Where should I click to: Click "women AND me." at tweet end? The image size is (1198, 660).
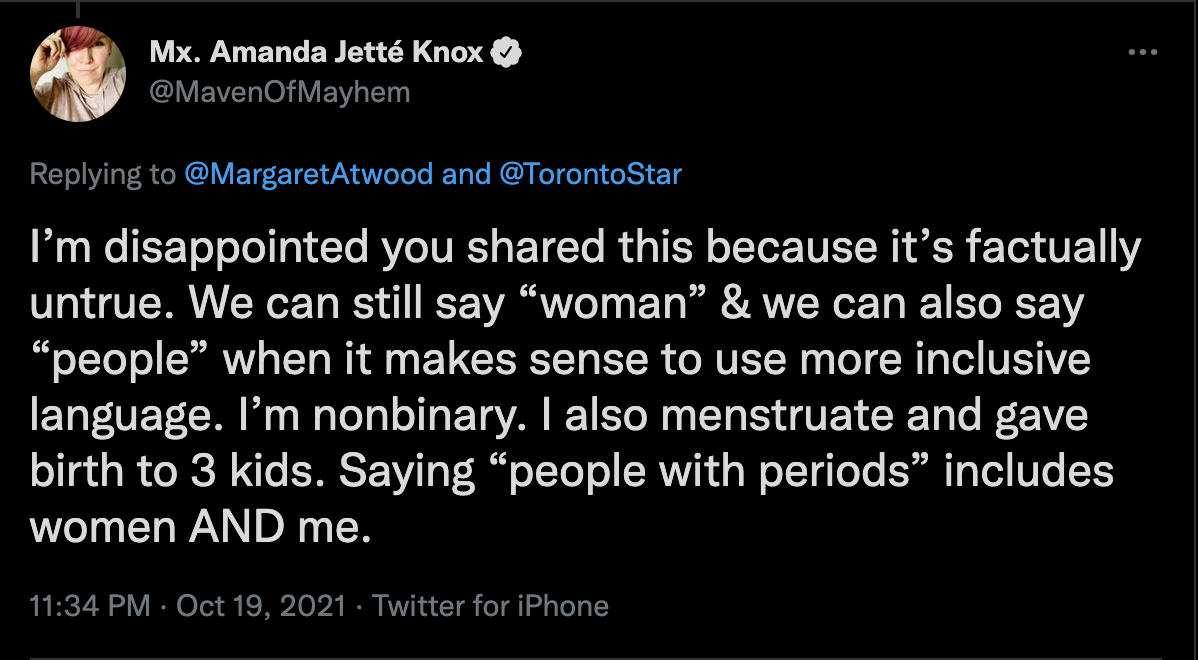pos(201,527)
